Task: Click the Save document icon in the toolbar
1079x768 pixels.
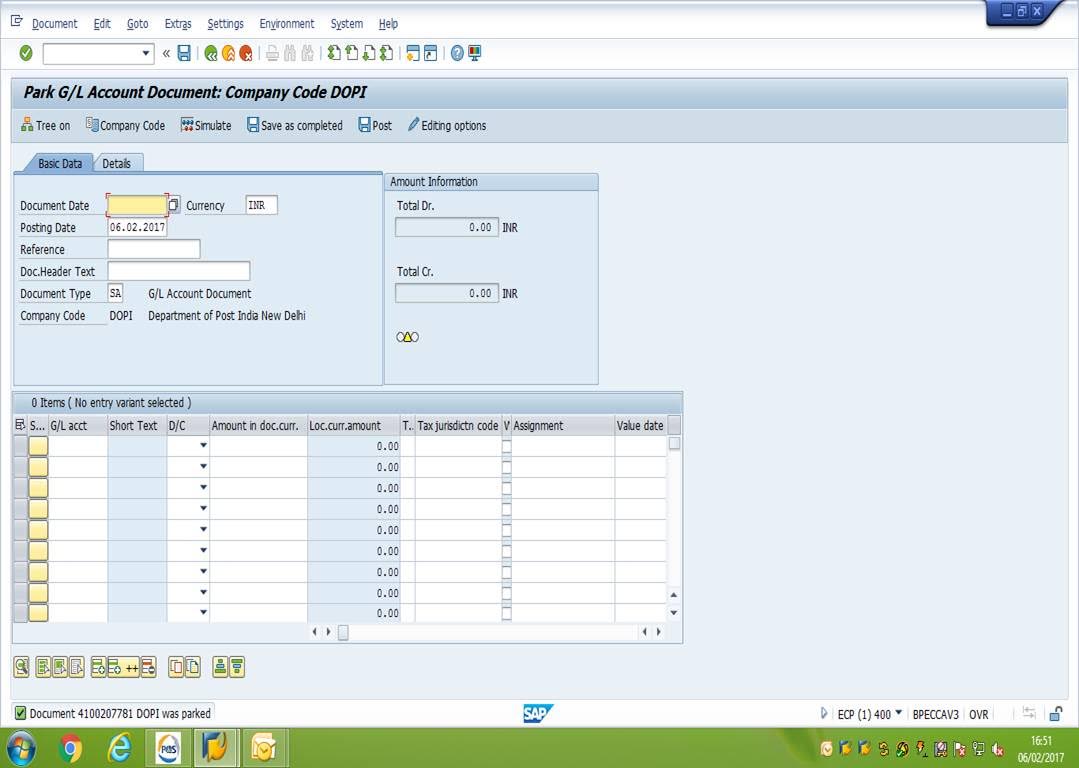Action: (183, 53)
